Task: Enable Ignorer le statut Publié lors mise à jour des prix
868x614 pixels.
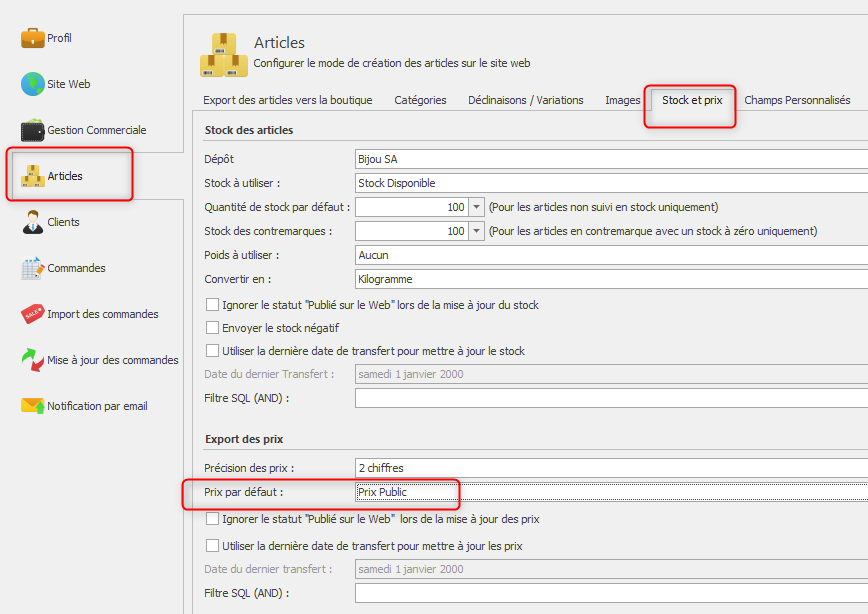Action: coord(212,519)
